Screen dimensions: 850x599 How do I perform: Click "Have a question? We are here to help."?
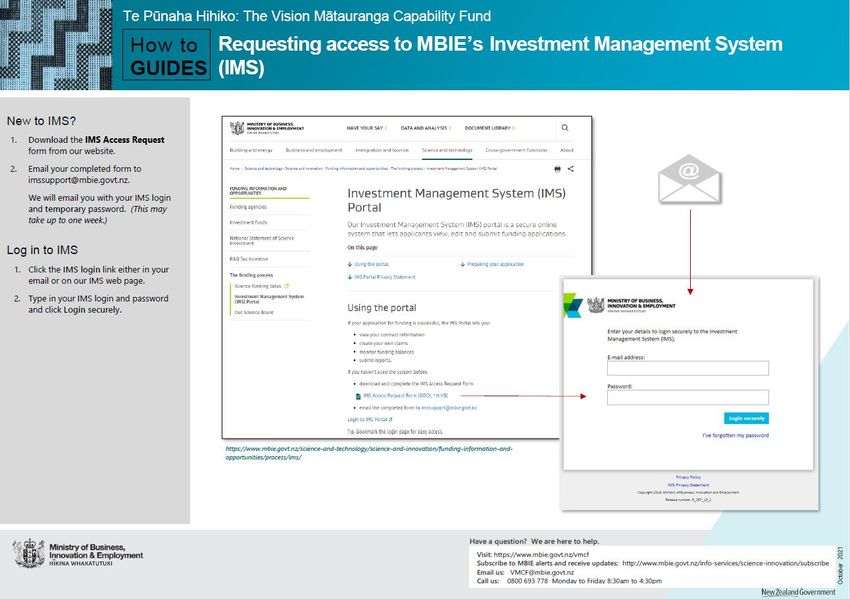tap(534, 541)
